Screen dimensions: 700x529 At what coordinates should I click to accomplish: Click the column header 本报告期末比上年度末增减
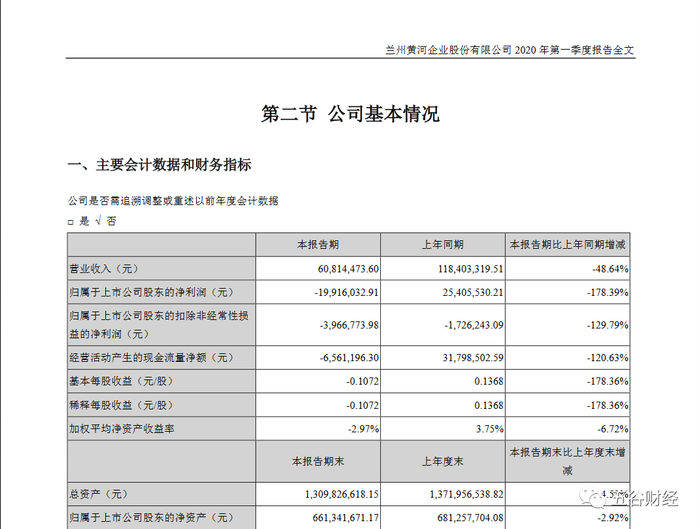click(x=567, y=462)
